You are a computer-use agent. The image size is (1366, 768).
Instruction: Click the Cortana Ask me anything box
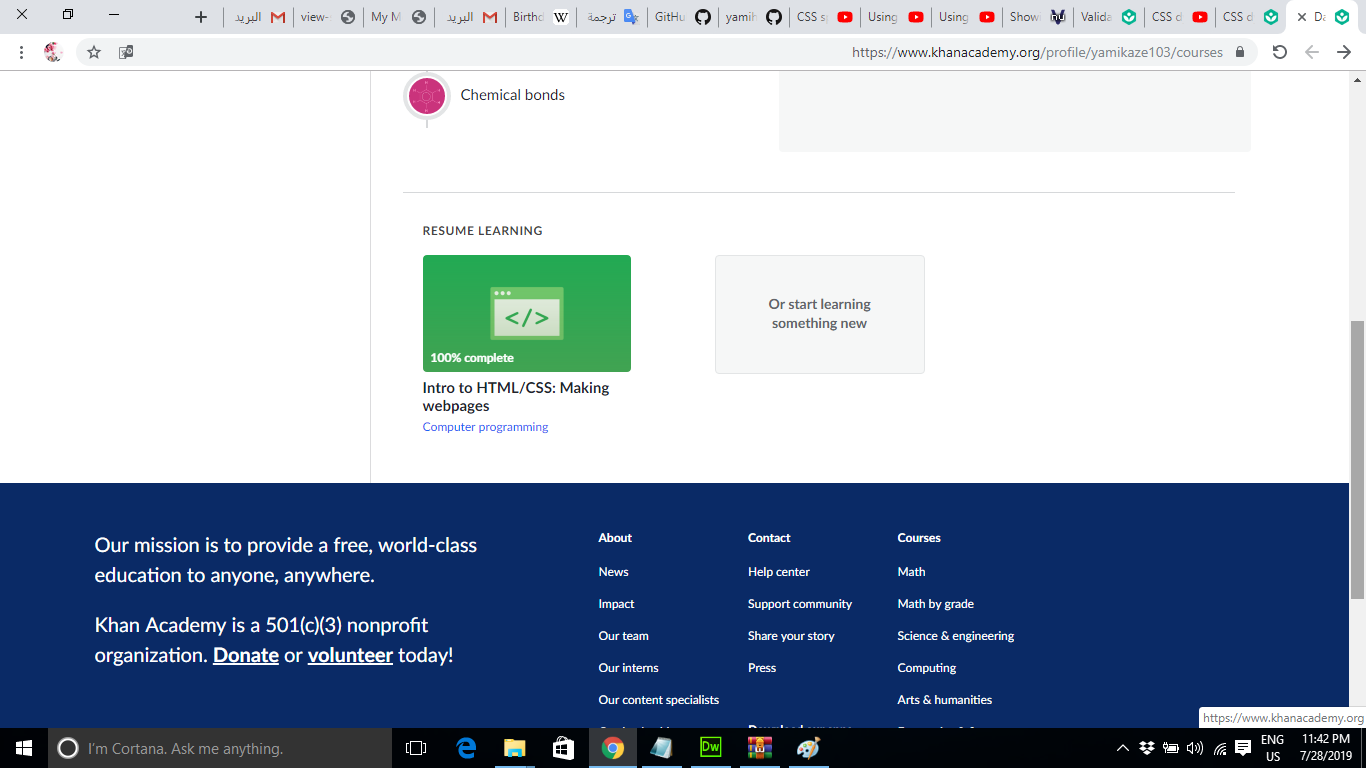tap(220, 748)
